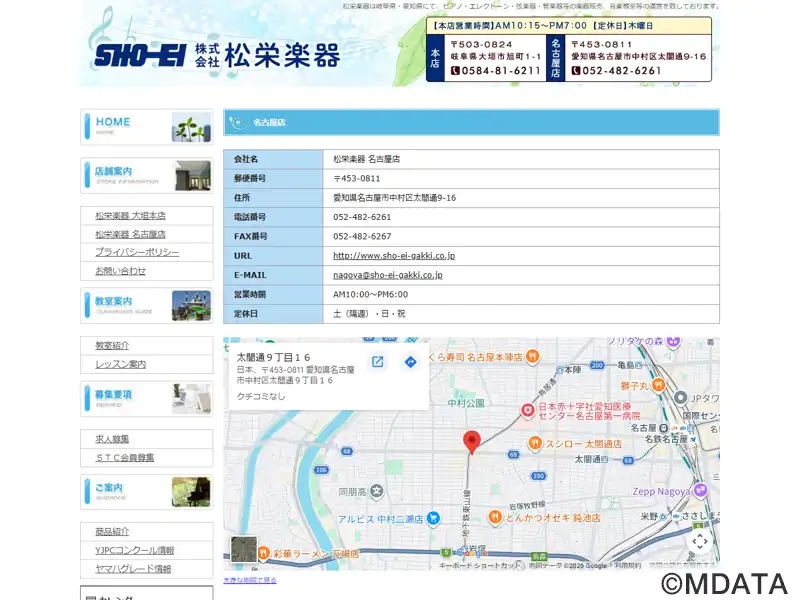Viewport: 800px width, 600px height.
Task: Click the red location pin on map
Action: click(472, 441)
